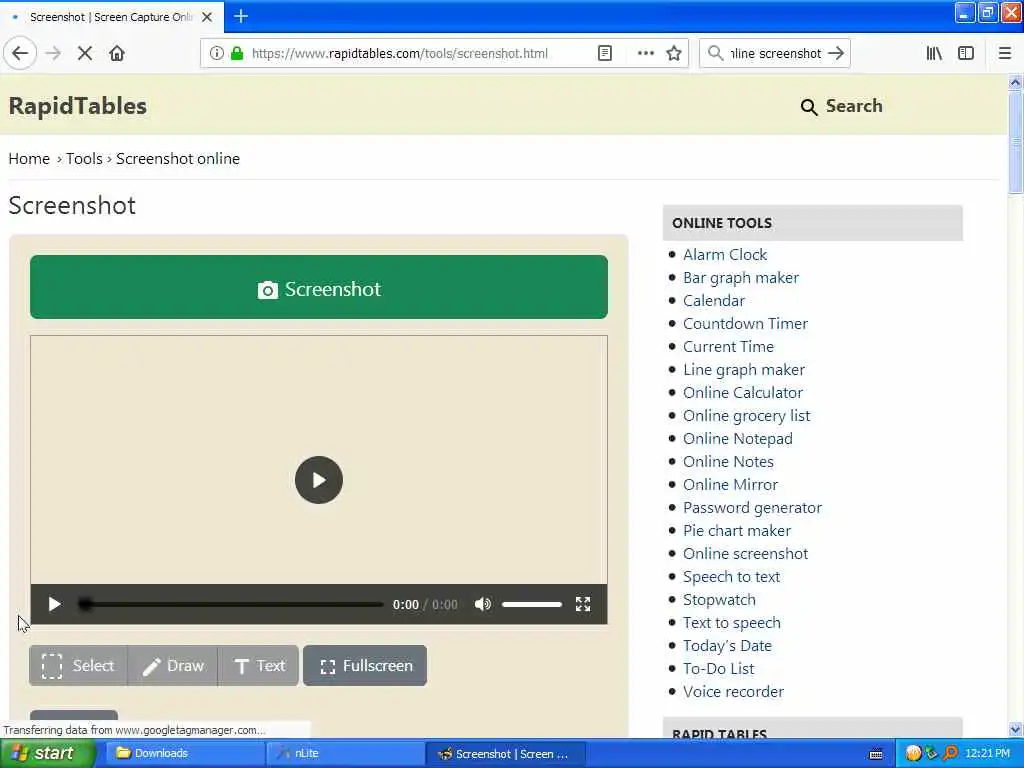Open Text to speech link
The image size is (1024, 768).
731,622
